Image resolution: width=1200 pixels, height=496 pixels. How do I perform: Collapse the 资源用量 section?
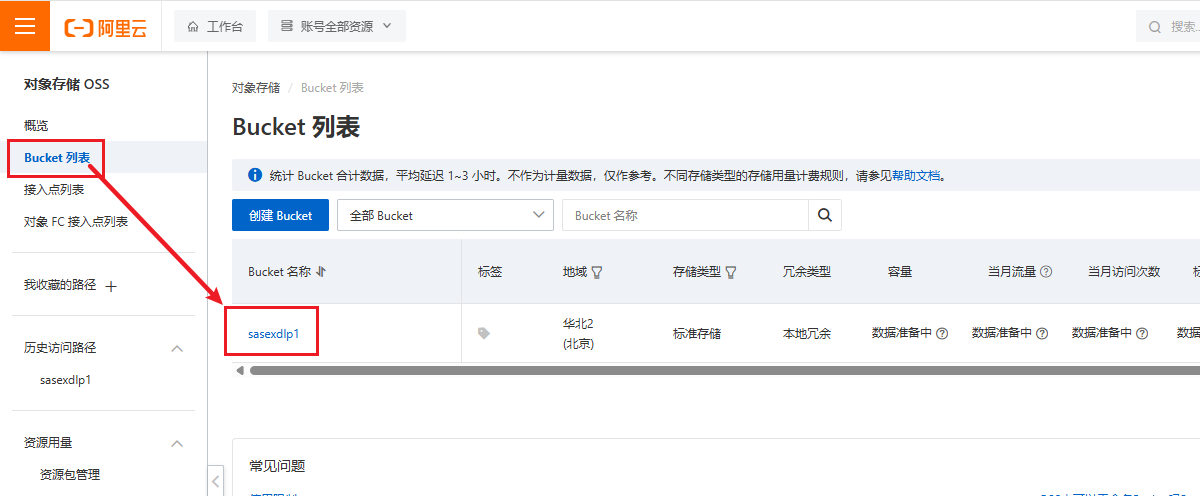177,443
